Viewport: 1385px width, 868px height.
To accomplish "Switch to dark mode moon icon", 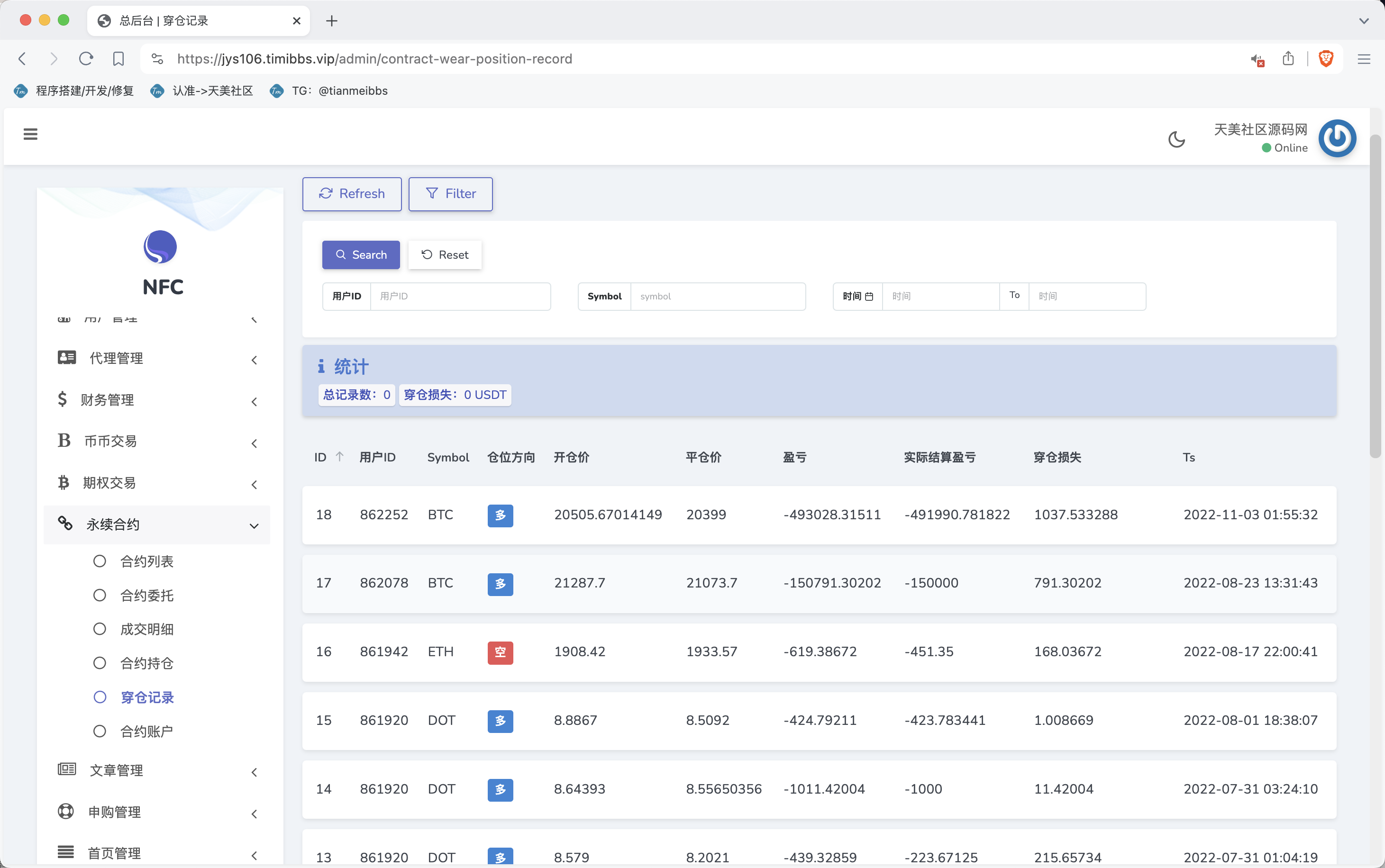I will click(1176, 139).
